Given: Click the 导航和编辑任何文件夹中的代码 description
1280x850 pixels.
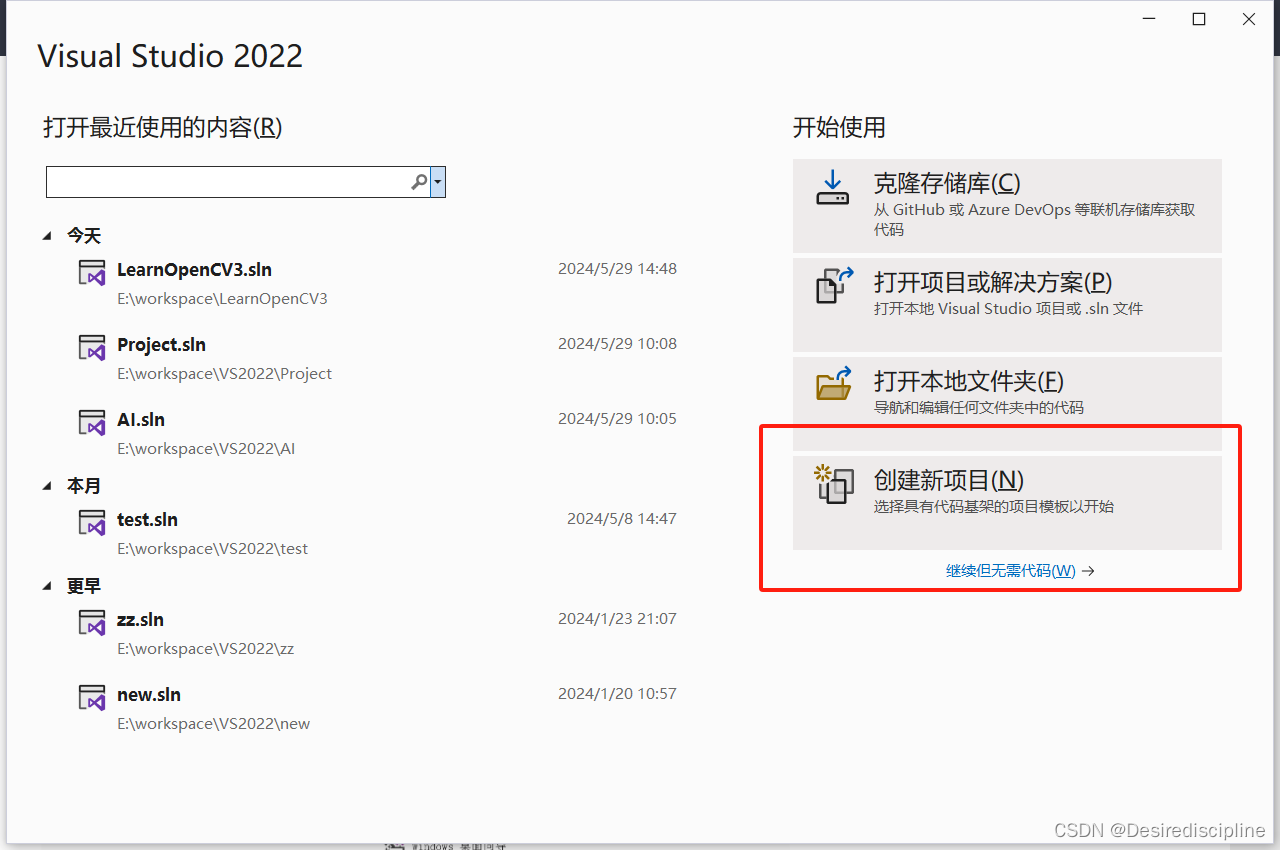Looking at the screenshot, I should tap(978, 408).
